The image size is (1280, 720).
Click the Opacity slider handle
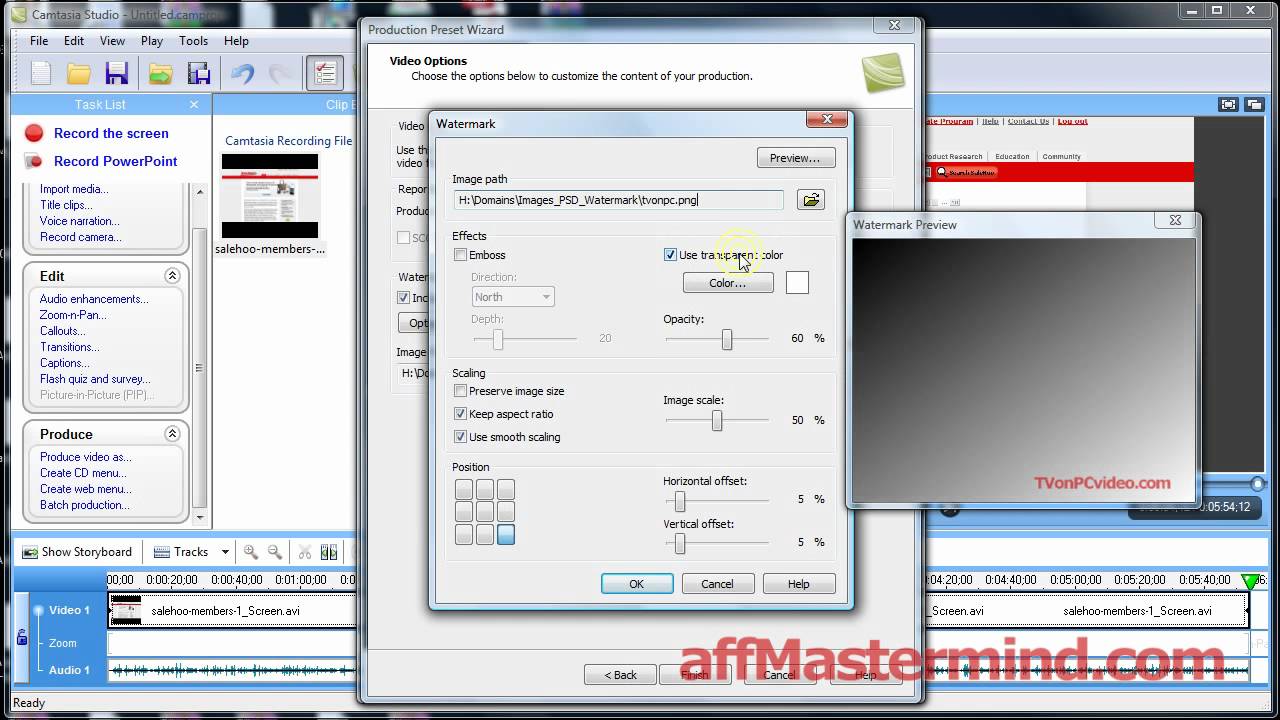tap(727, 339)
